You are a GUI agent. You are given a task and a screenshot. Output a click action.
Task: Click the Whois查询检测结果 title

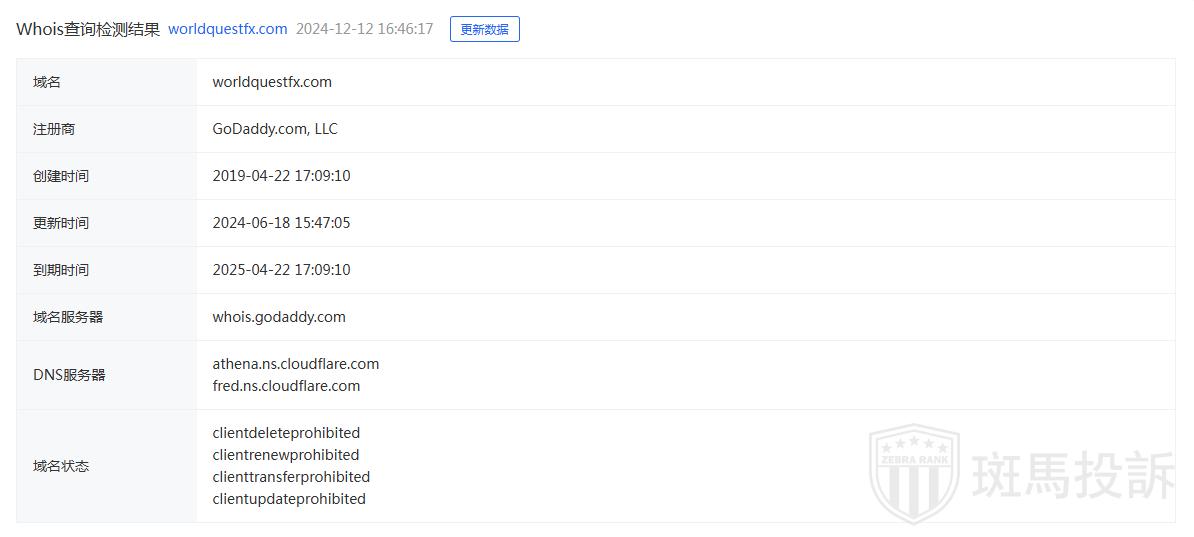(88, 29)
